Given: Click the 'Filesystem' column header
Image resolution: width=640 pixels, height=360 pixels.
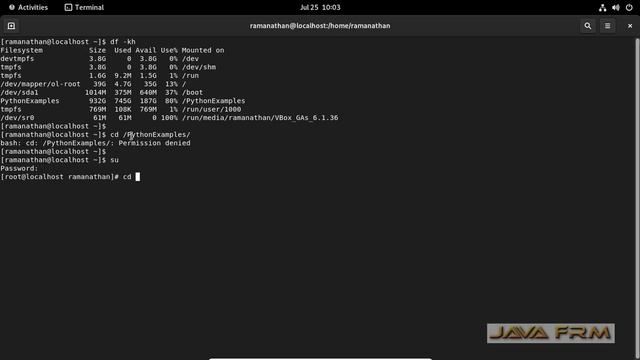Looking at the screenshot, I should tap(22, 50).
